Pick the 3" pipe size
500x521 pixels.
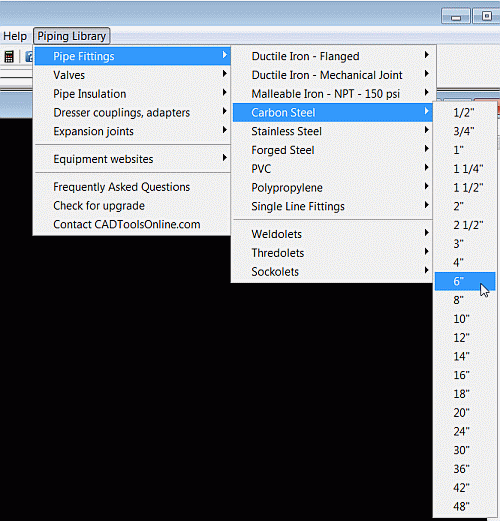tap(465, 244)
